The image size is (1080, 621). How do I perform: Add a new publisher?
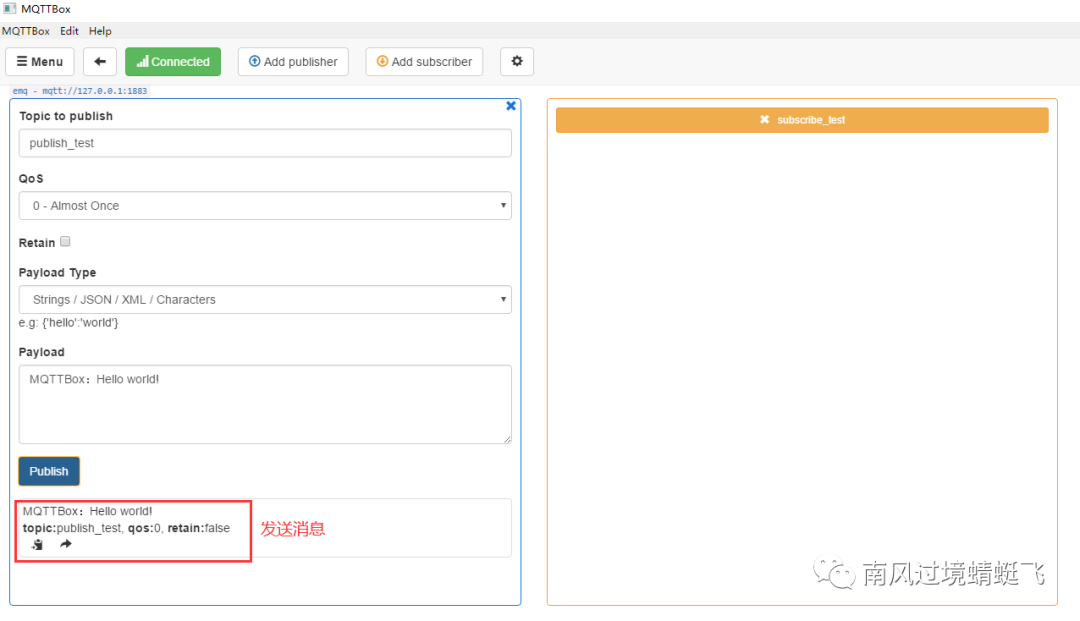click(x=293, y=61)
